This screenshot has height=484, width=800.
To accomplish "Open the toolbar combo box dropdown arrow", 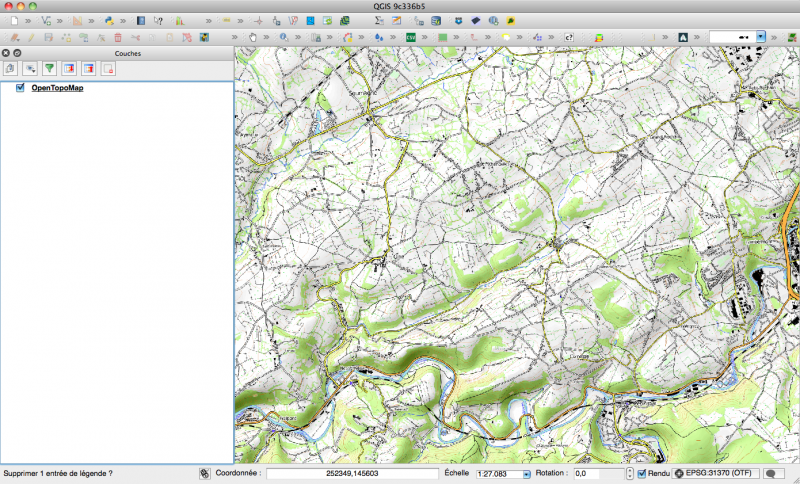I will click(x=761, y=37).
